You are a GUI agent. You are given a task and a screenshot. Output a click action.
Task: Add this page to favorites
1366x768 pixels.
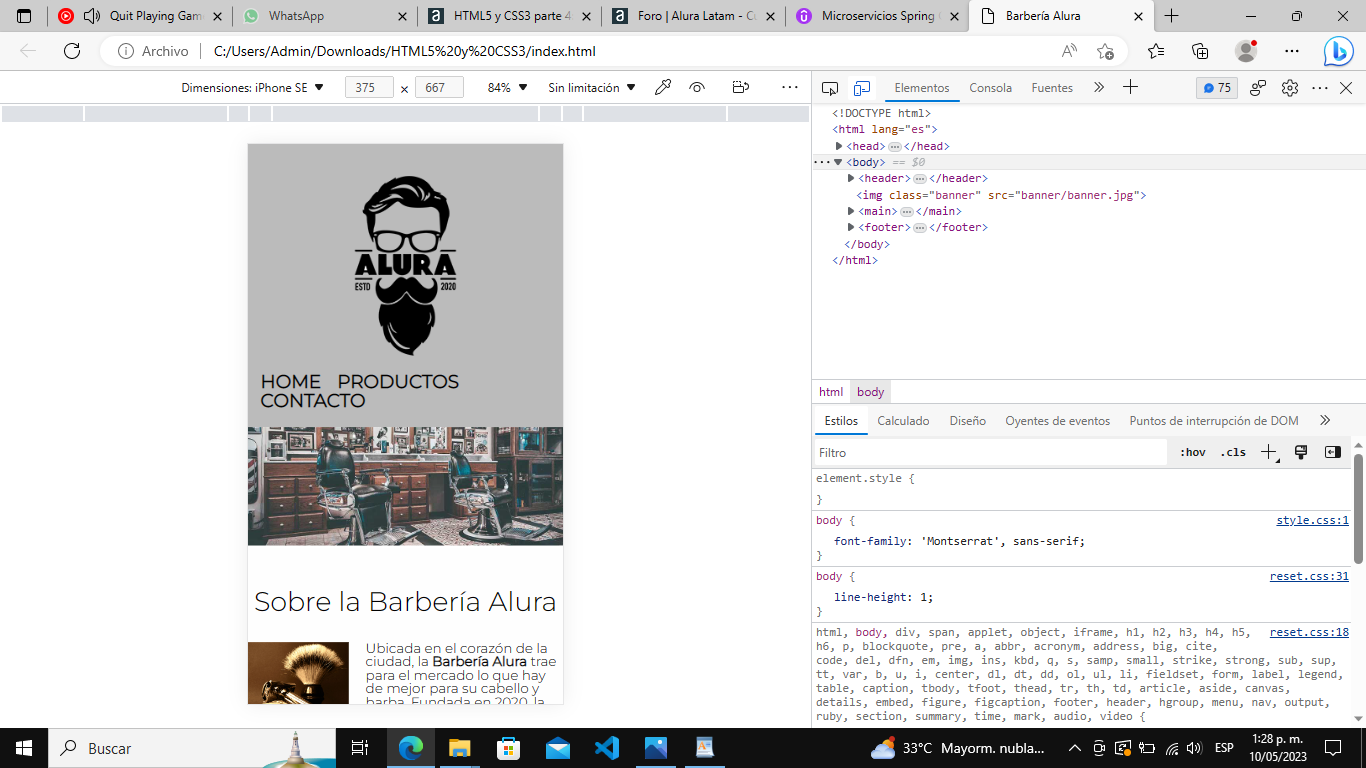click(1105, 51)
